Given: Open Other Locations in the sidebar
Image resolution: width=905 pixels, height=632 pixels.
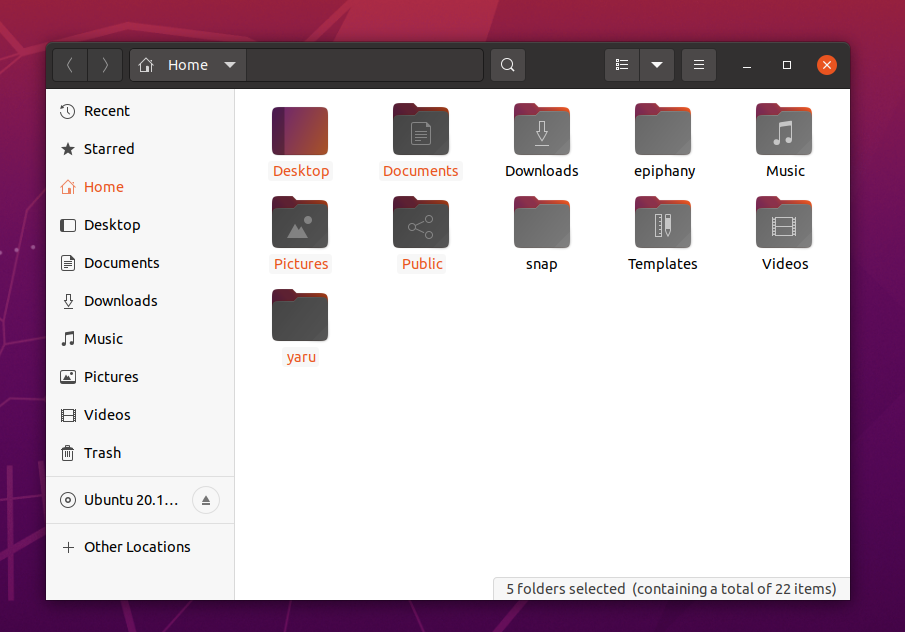Looking at the screenshot, I should 140,547.
